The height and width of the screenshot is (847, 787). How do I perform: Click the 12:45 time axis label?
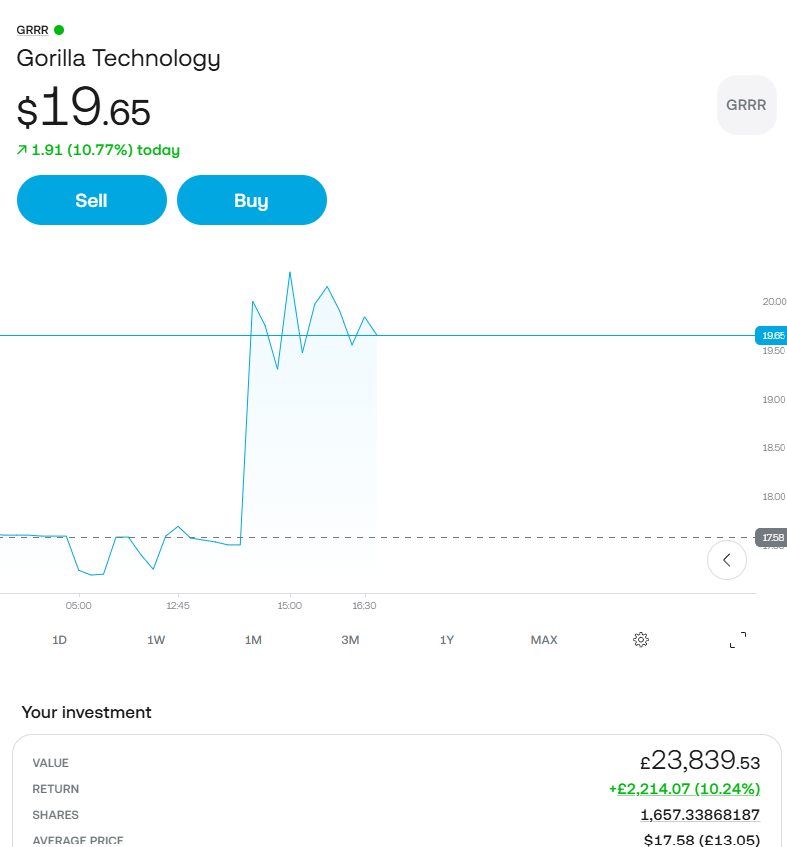[178, 606]
